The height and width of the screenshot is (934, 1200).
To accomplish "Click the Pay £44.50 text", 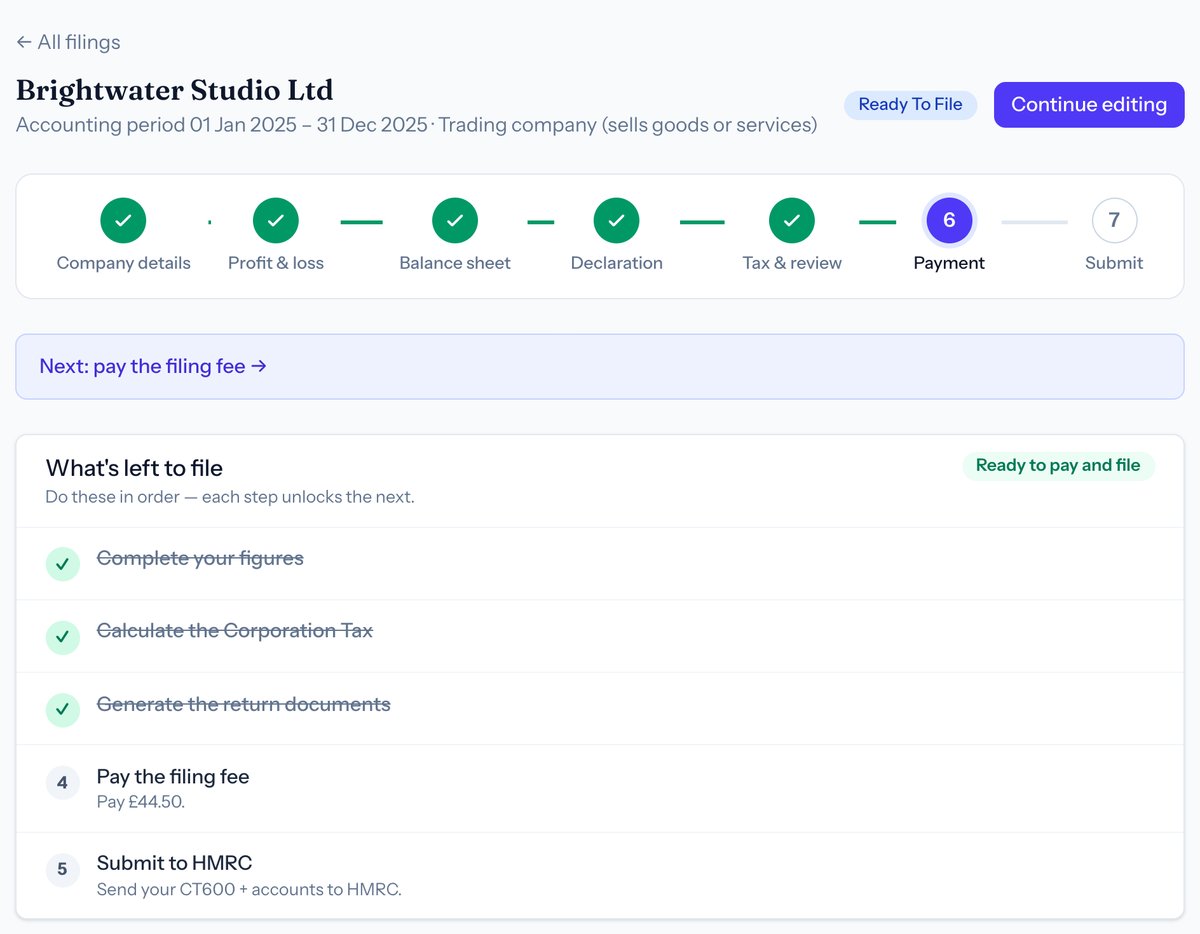I will (x=141, y=802).
